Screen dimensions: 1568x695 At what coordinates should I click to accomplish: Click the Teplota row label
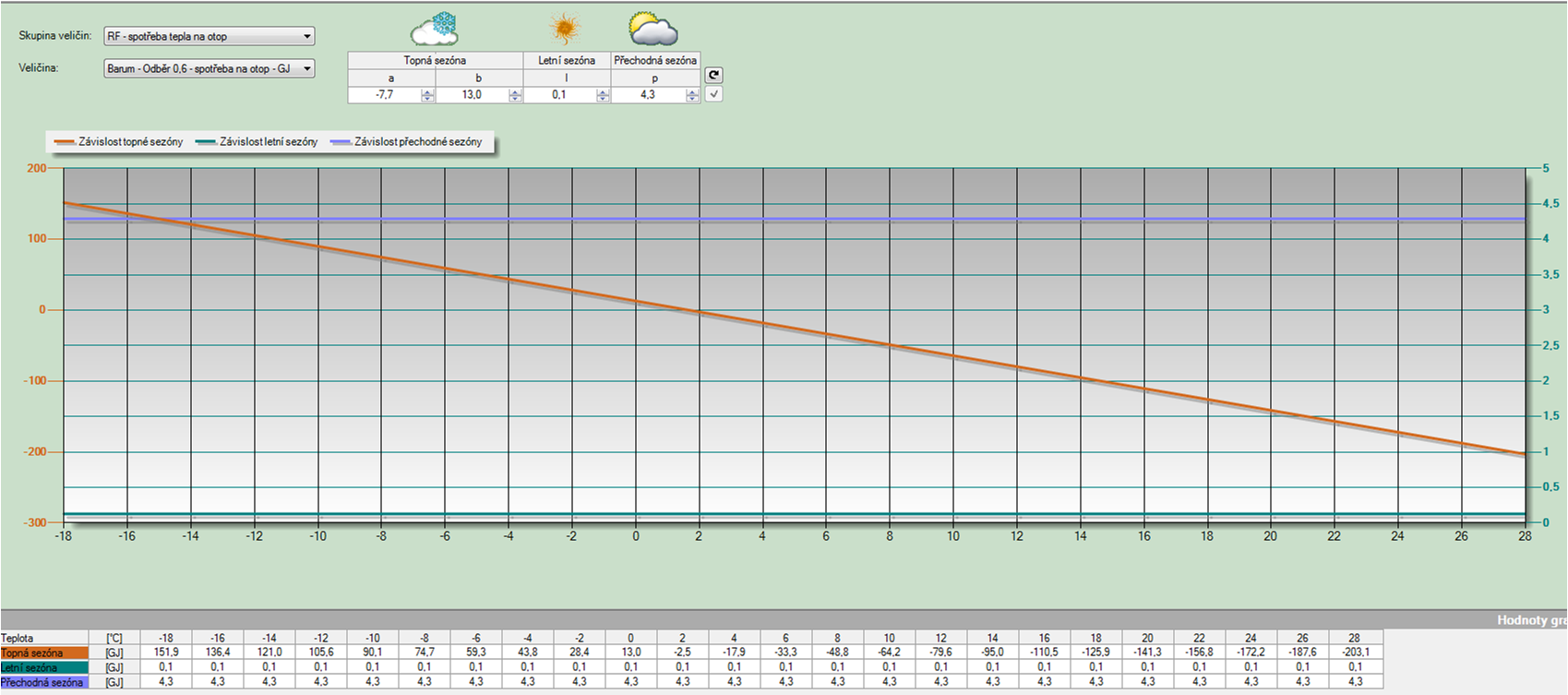point(44,638)
